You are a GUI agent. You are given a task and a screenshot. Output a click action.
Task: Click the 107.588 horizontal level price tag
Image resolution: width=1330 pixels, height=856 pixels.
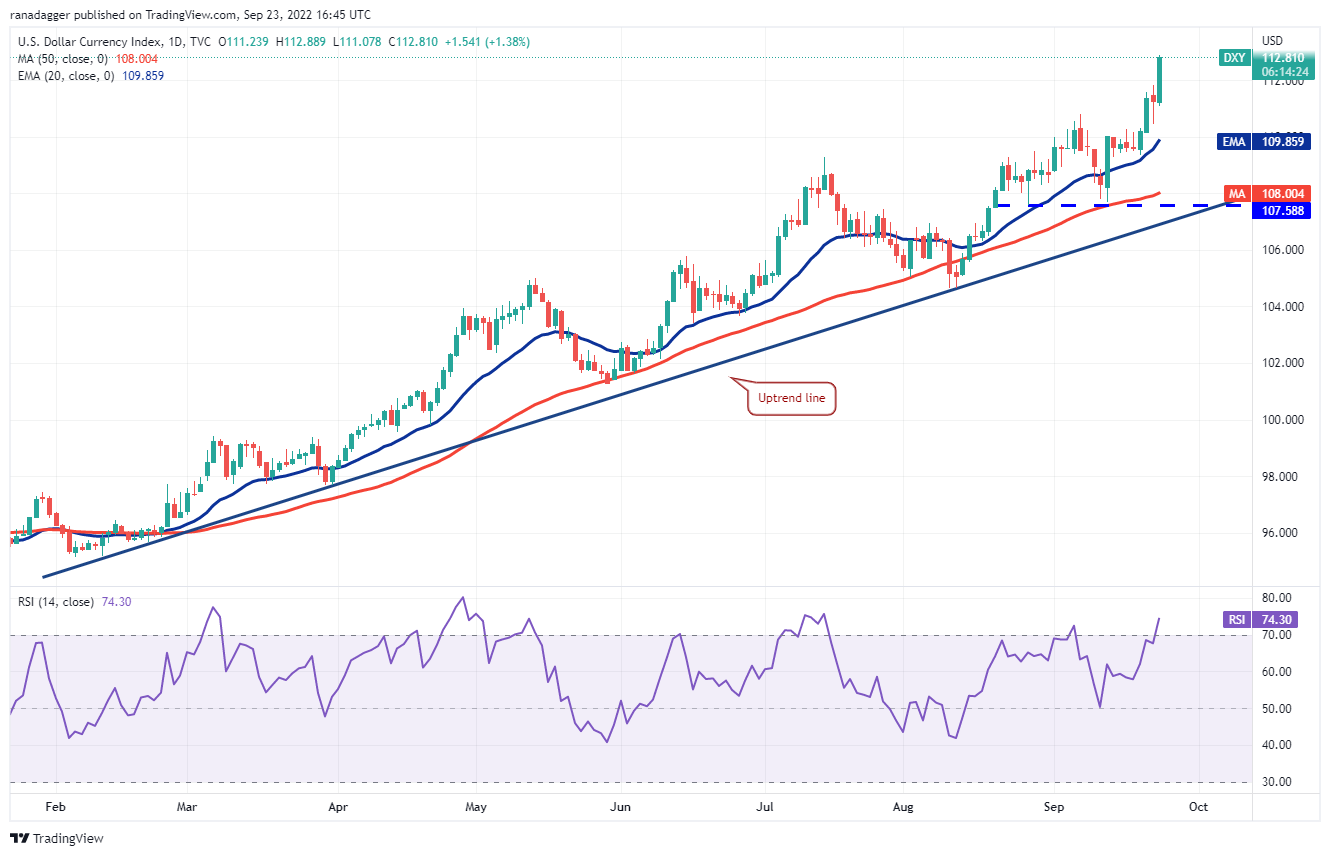tap(1281, 210)
